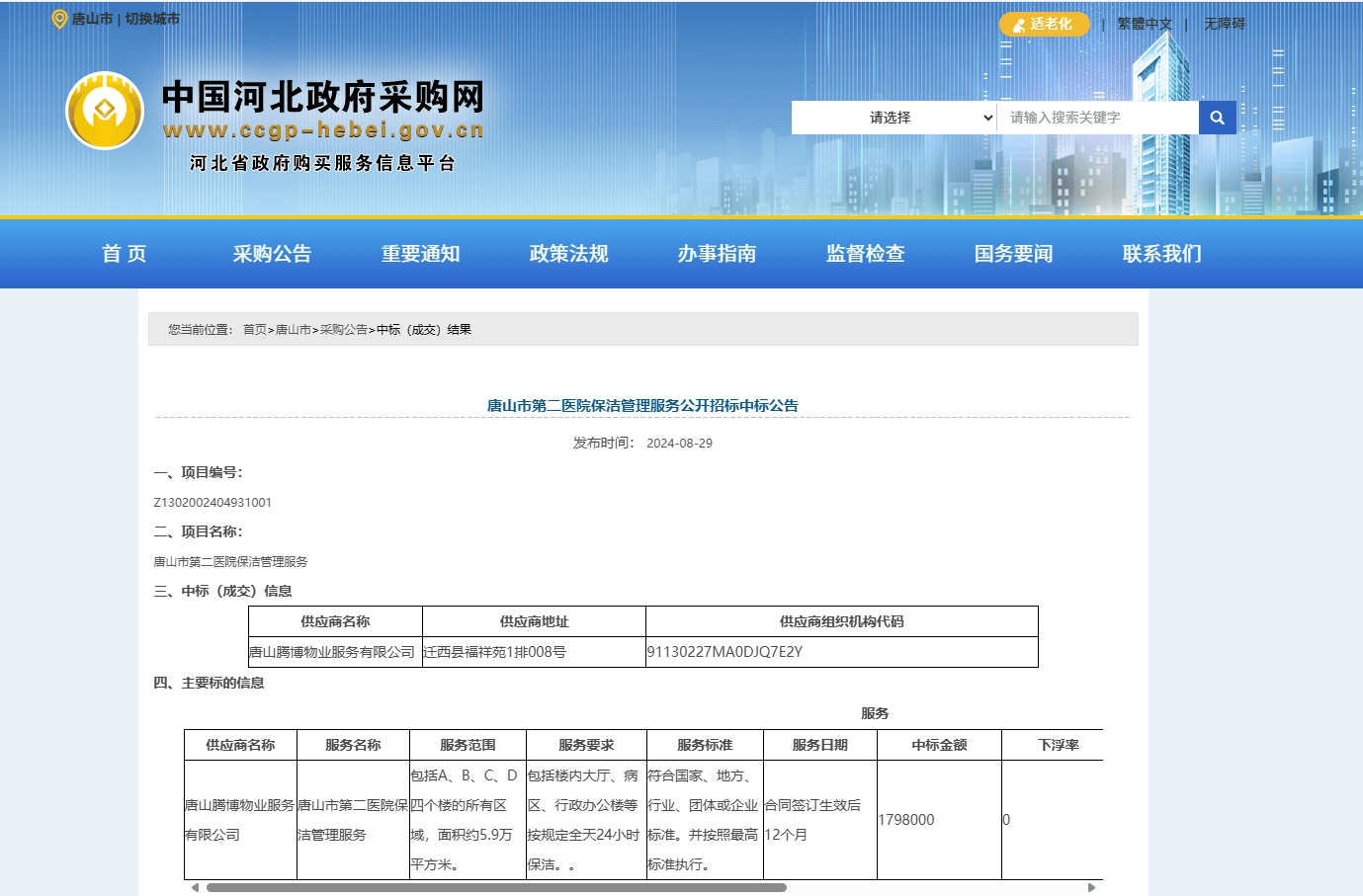Click organization code 91130227MA0DJQ7E2Y
This screenshot has width=1363, height=896.
pyautogui.click(x=724, y=652)
